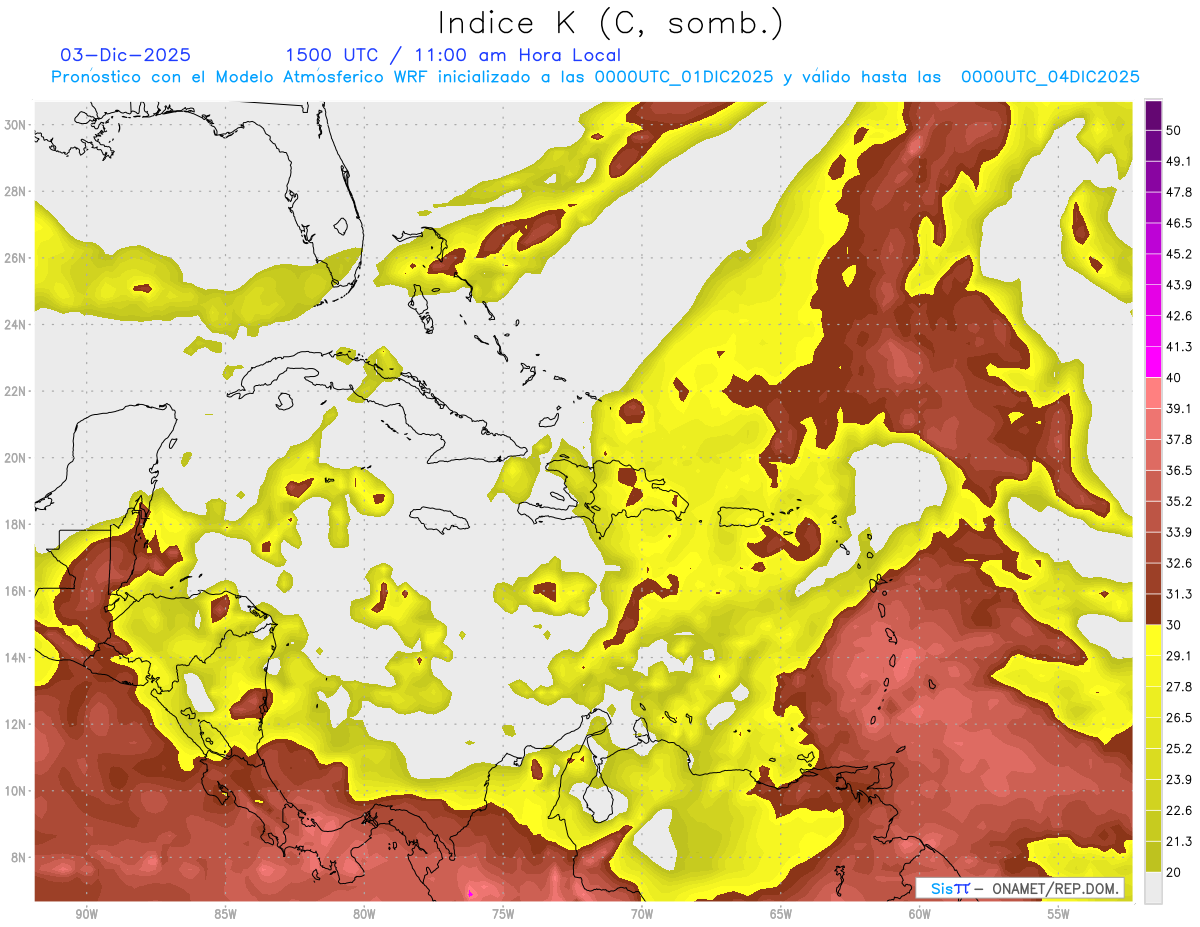Click the legend value 27.8

(1179, 686)
